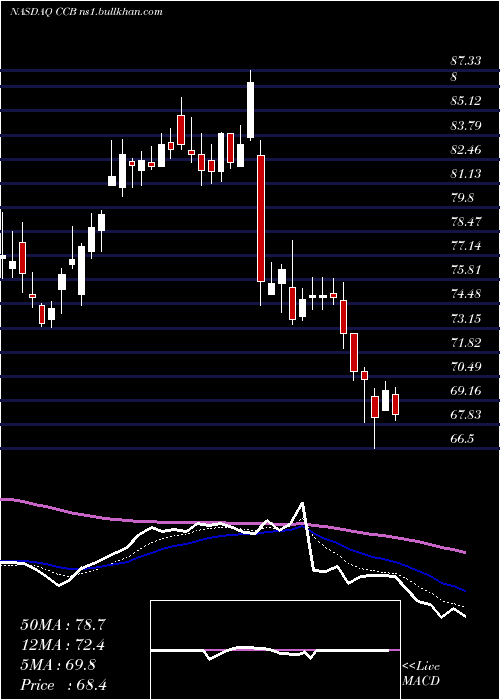Click the 50MA : 78.7 readout
This screenshot has height=700, width=500.
(63, 625)
